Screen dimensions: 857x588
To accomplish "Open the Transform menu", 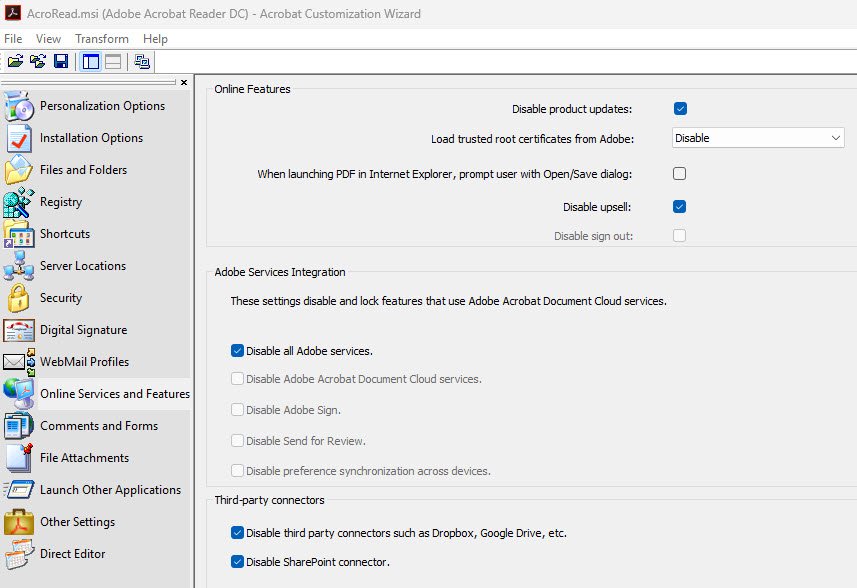I will coord(101,39).
